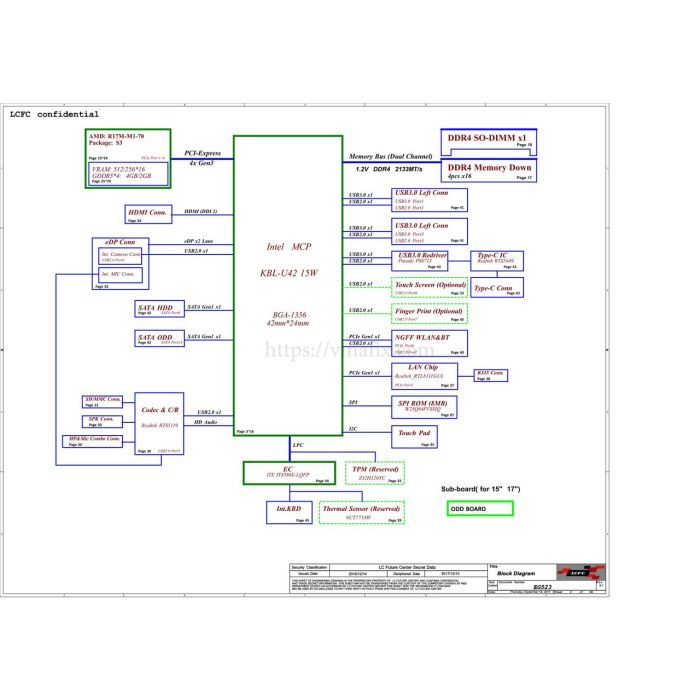Click the EC controller block

point(289,473)
